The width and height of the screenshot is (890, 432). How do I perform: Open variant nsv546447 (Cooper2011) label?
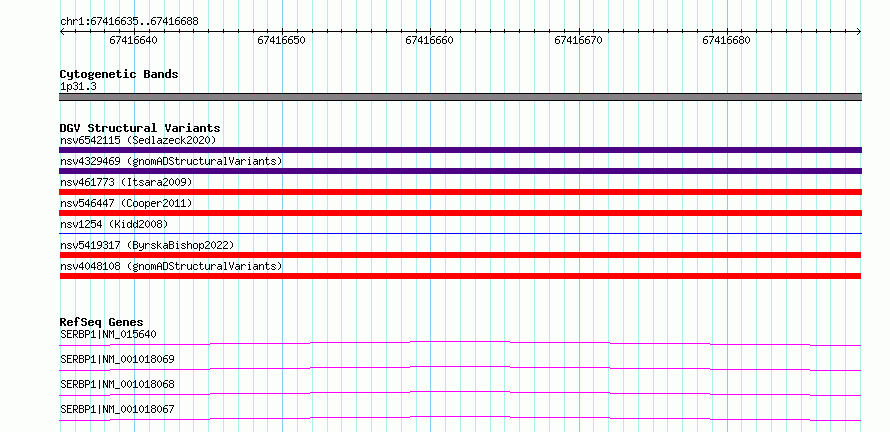pyautogui.click(x=126, y=203)
